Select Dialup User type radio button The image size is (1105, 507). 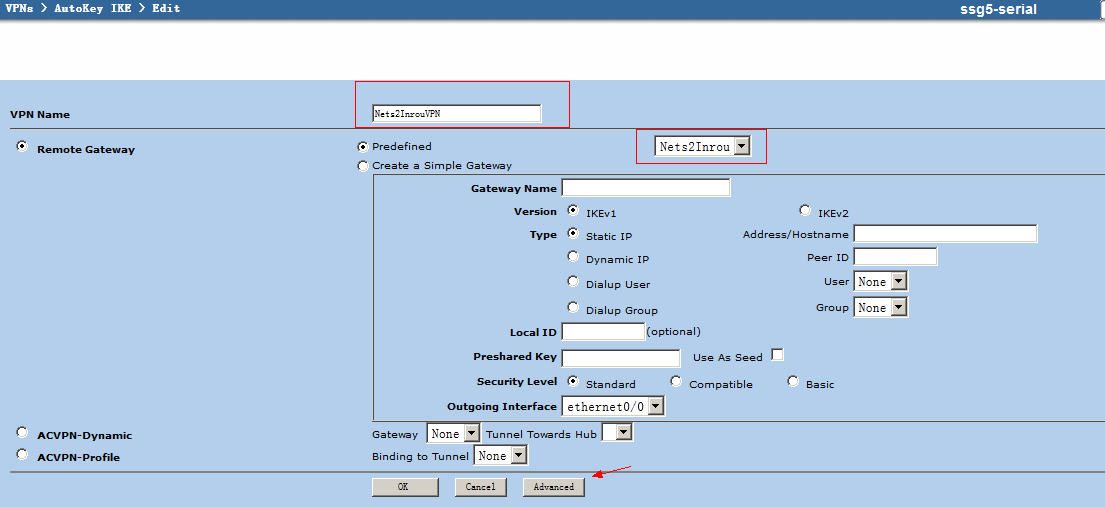[x=573, y=282]
